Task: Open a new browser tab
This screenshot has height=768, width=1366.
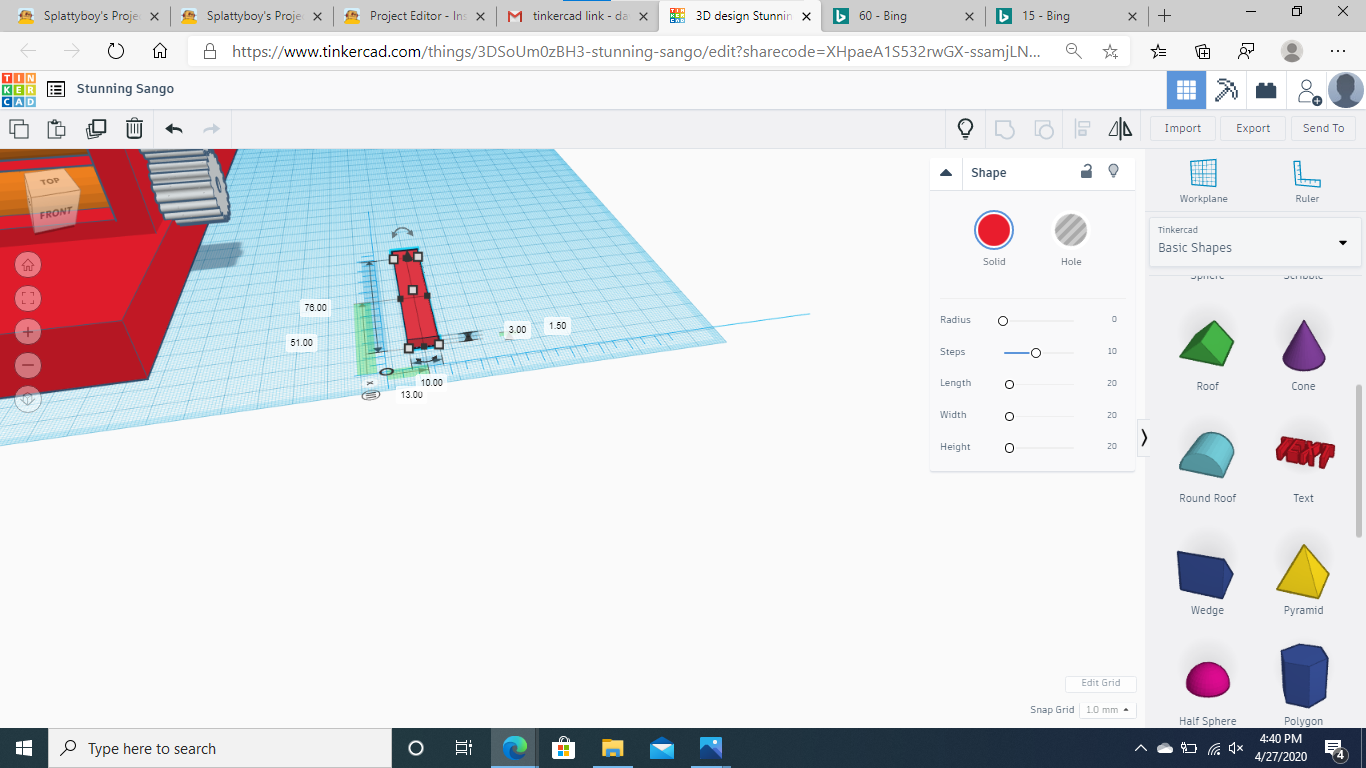Action: 1164,16
